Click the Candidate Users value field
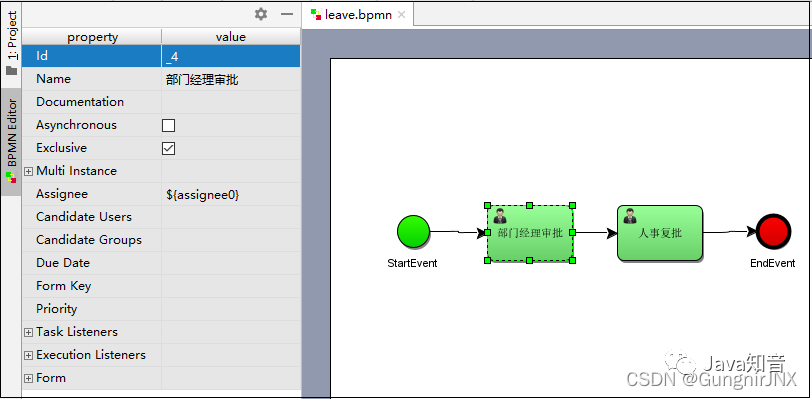The height and width of the screenshot is (399, 812). [230, 217]
